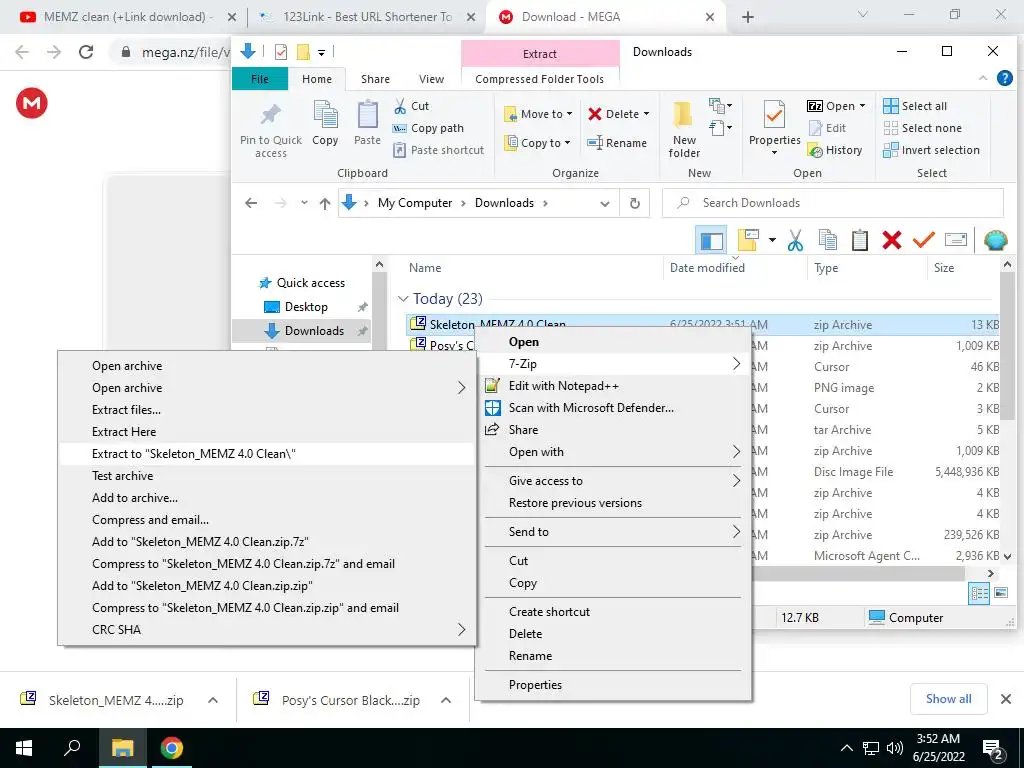Collapse the Today (23) group

(403, 299)
